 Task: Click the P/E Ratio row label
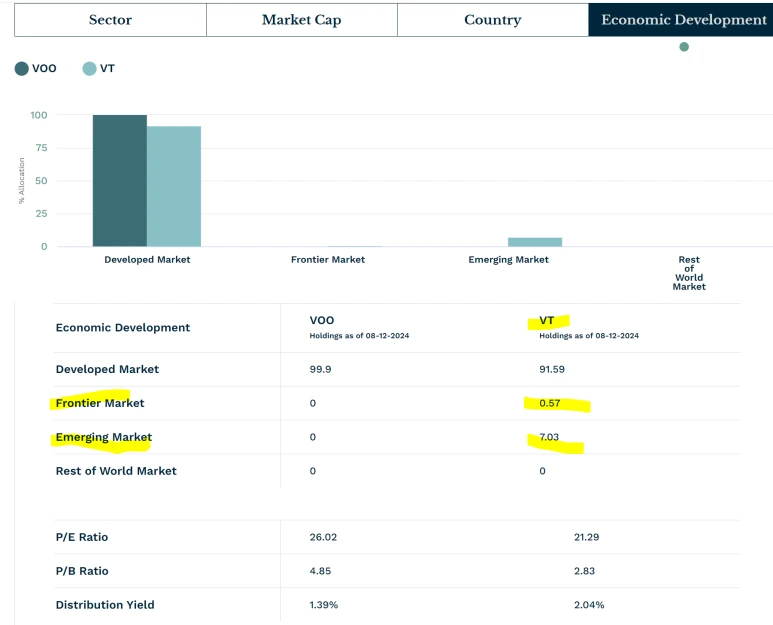click(82, 537)
